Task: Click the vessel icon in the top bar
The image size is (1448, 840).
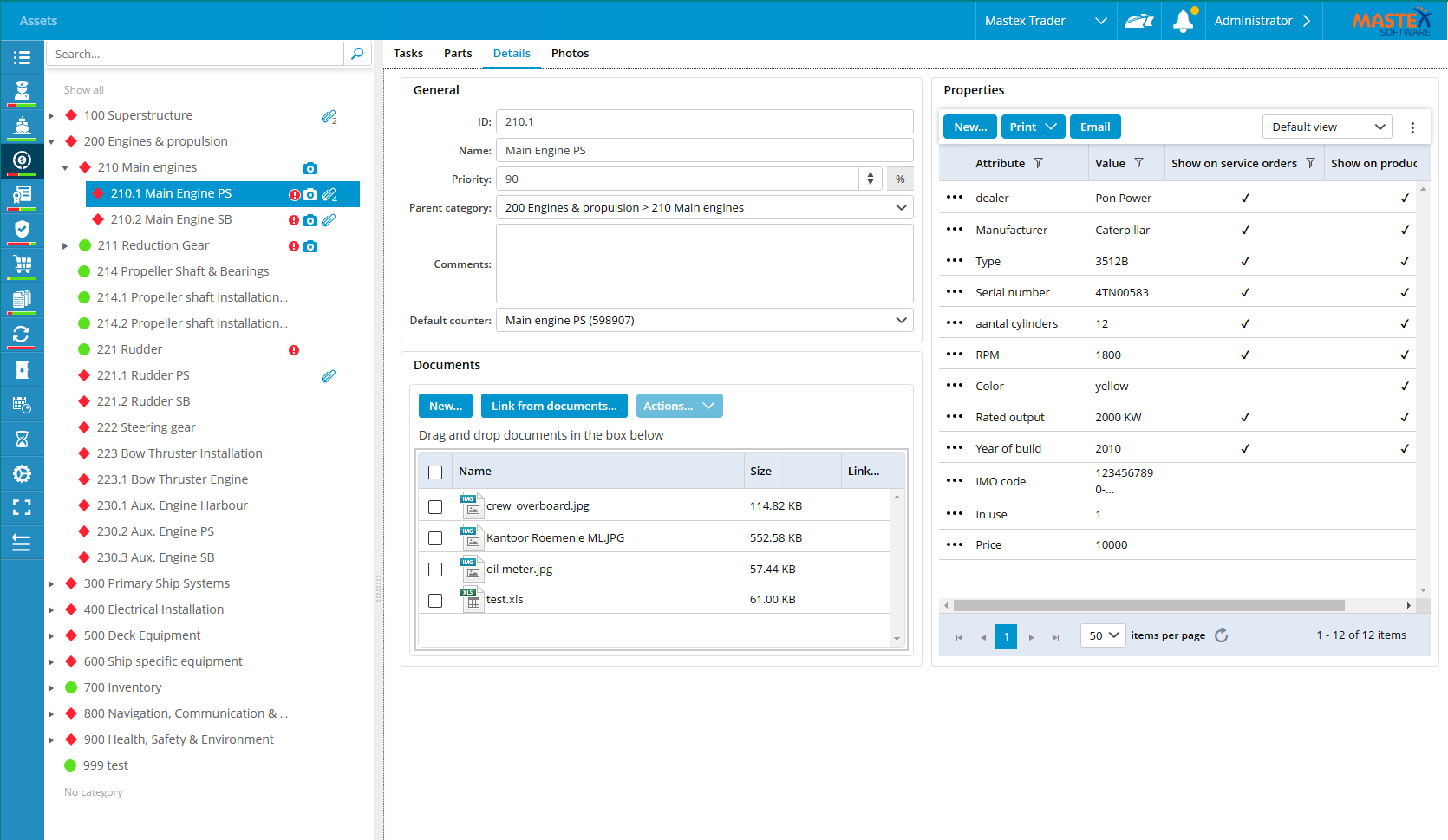Action: coord(1138,21)
